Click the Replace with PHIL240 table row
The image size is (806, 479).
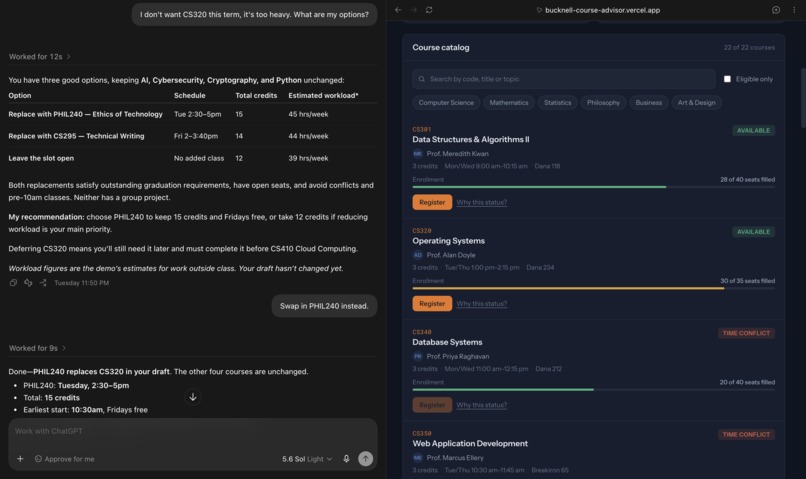192,114
